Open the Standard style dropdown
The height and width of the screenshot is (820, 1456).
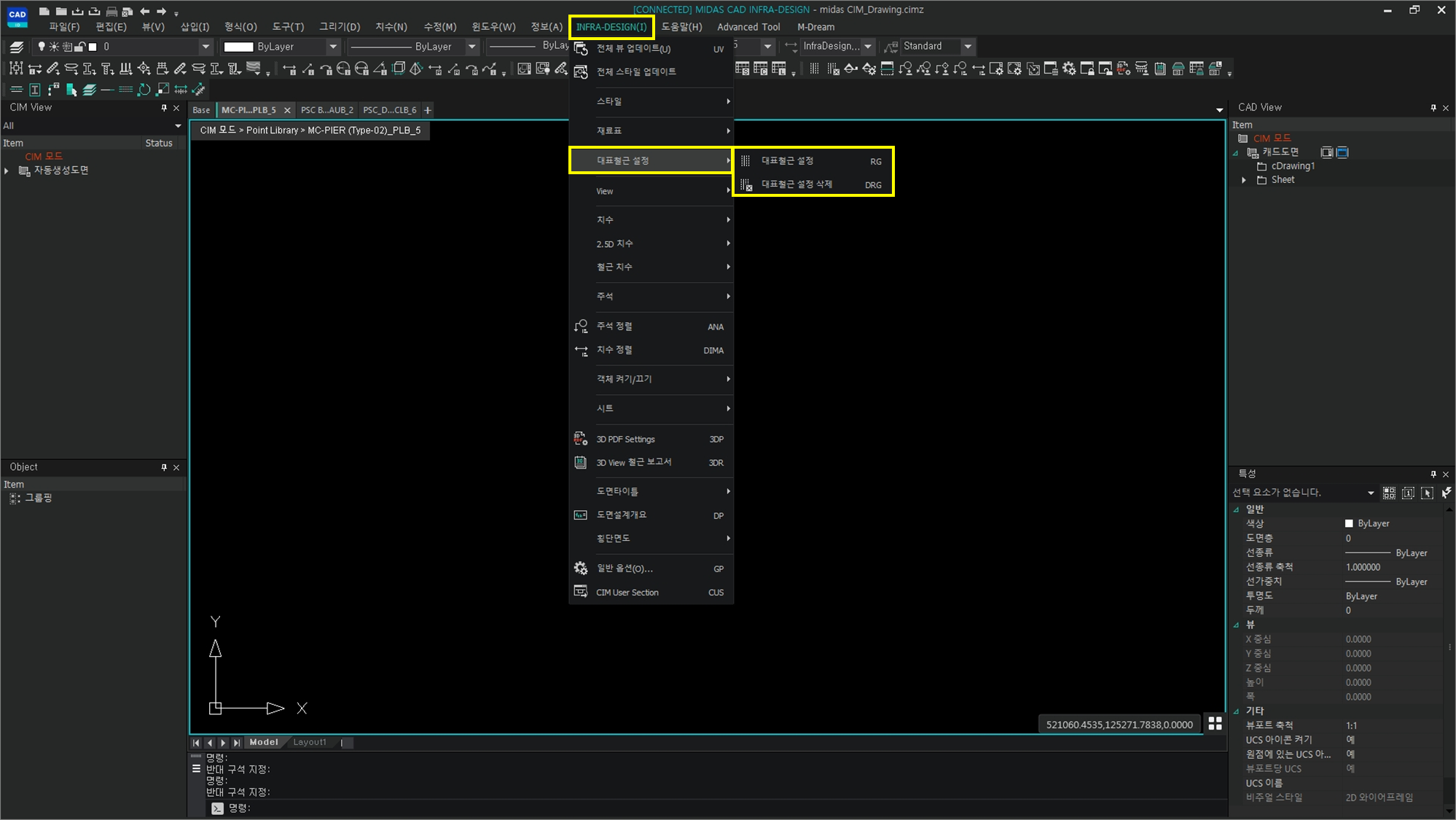pos(968,47)
